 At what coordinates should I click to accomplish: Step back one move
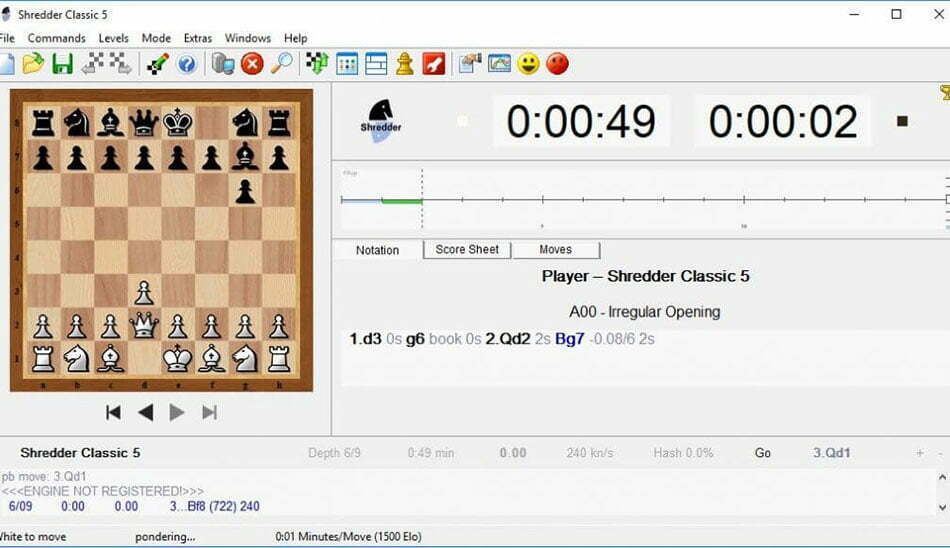tap(145, 413)
